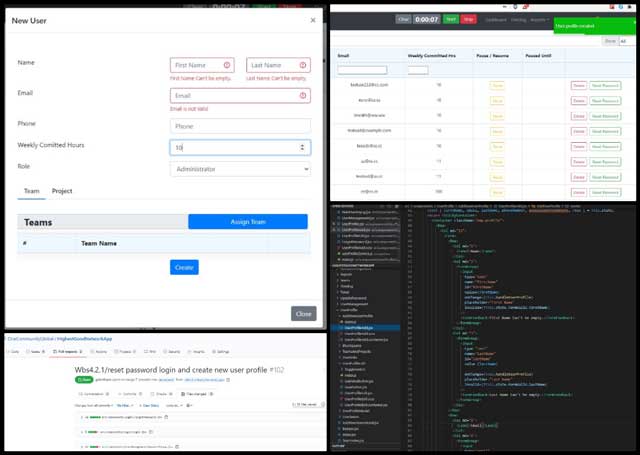Click the grey Close button in dialog
640x455 pixels.
point(304,313)
